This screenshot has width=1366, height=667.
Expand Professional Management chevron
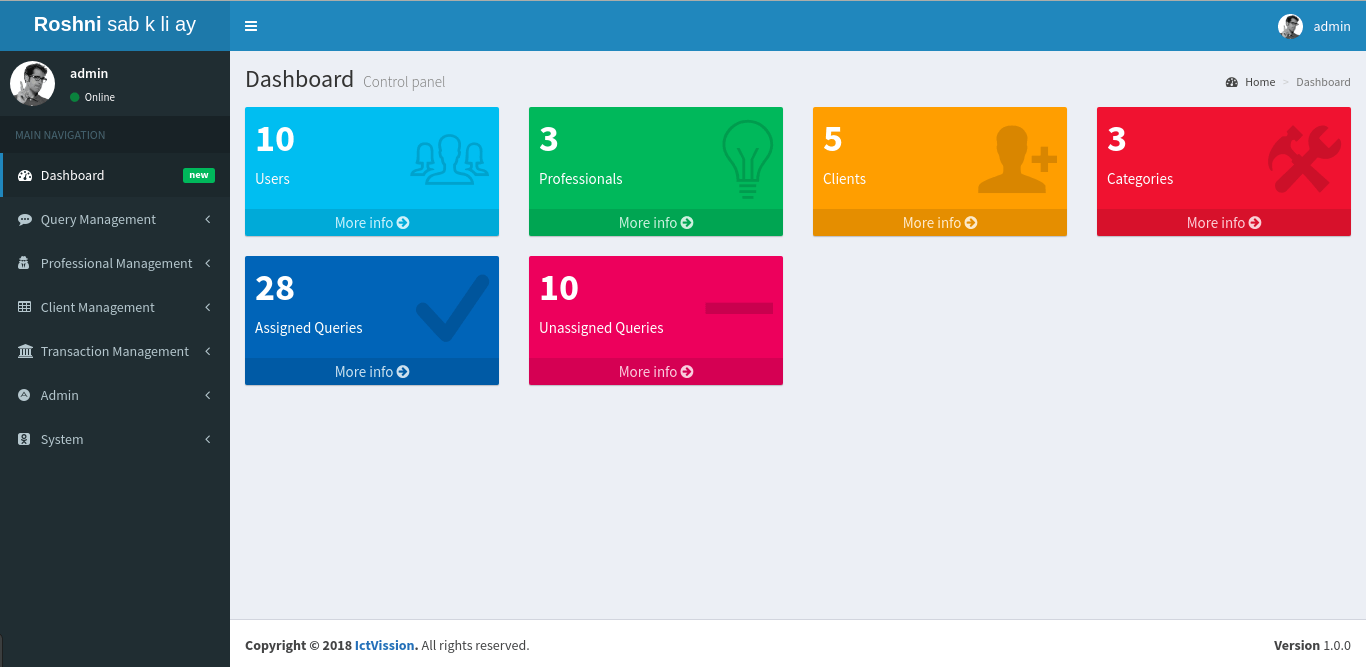pyautogui.click(x=208, y=263)
